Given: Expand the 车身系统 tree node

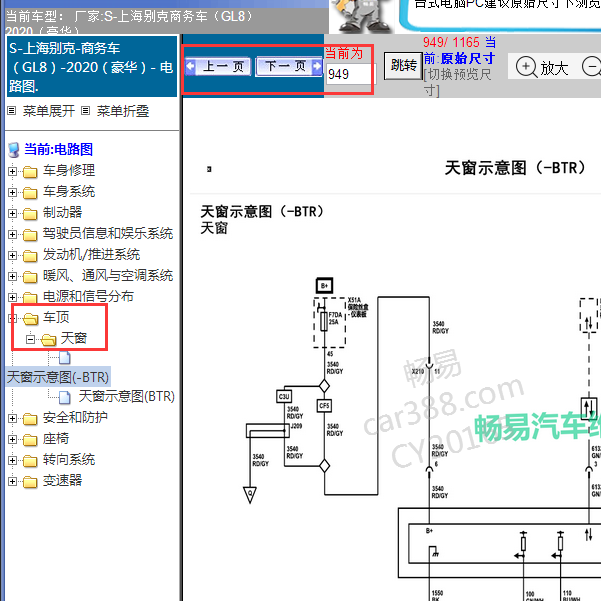Looking at the screenshot, I should 12,192.
